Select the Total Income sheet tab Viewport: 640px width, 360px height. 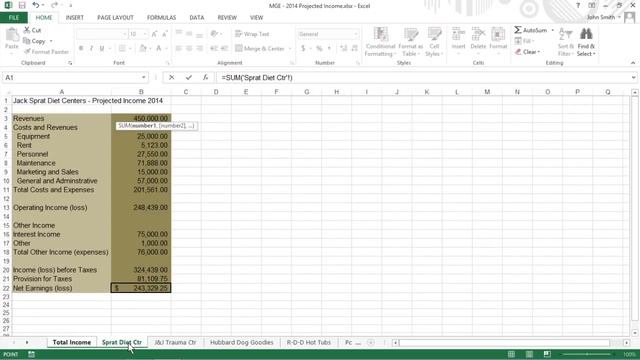click(x=72, y=342)
